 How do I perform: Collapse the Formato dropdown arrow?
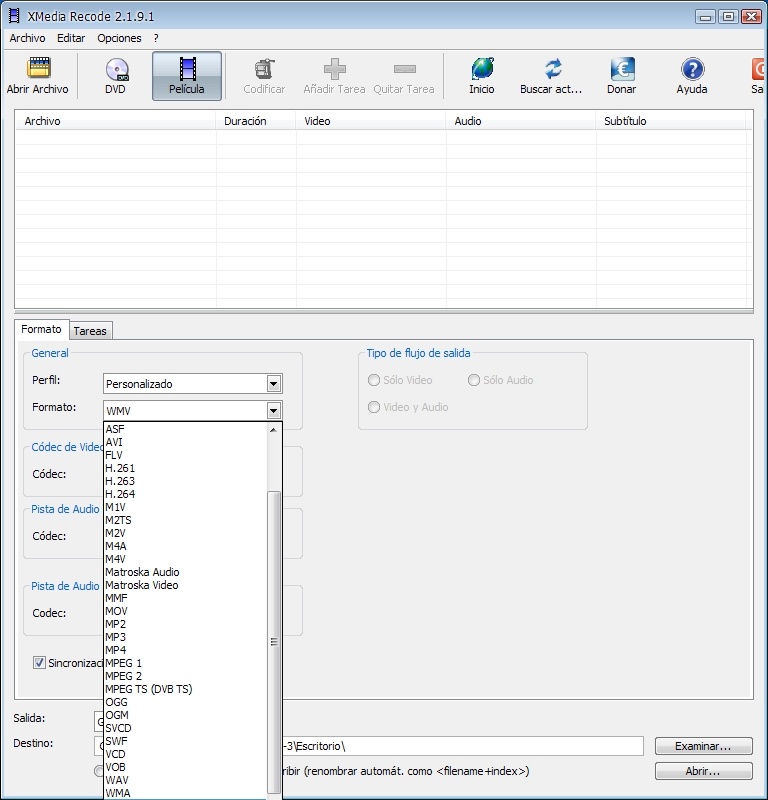(273, 410)
